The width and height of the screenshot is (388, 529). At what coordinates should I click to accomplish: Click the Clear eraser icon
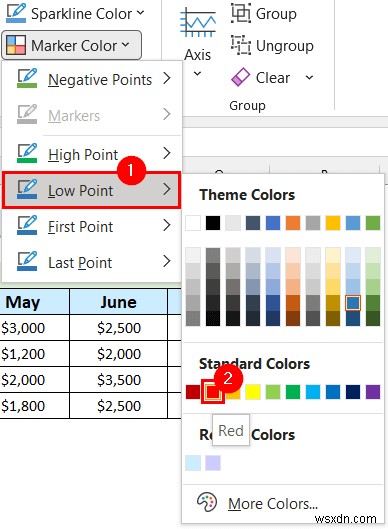pos(240,77)
